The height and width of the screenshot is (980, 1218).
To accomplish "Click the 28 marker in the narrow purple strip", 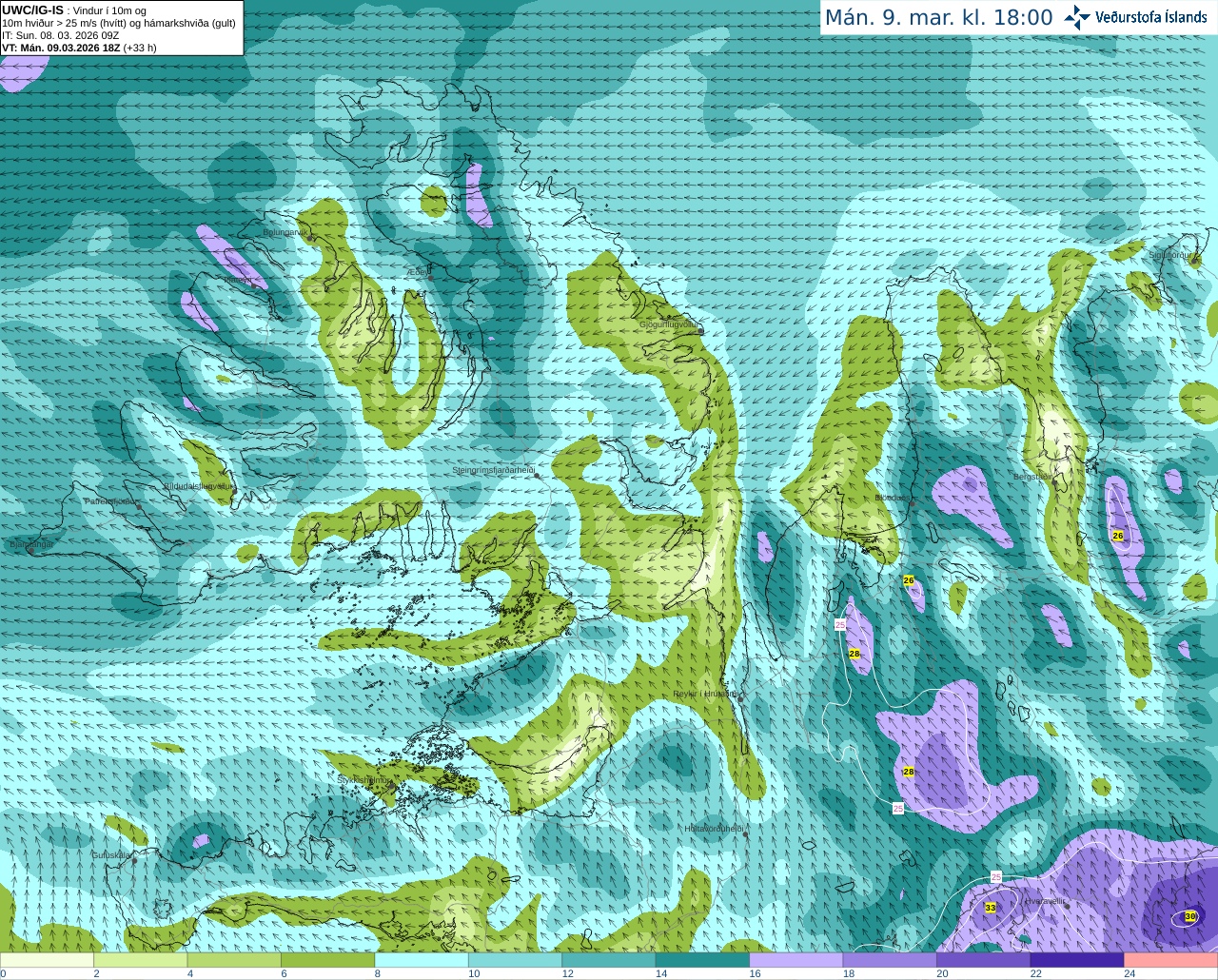I will 855,654.
